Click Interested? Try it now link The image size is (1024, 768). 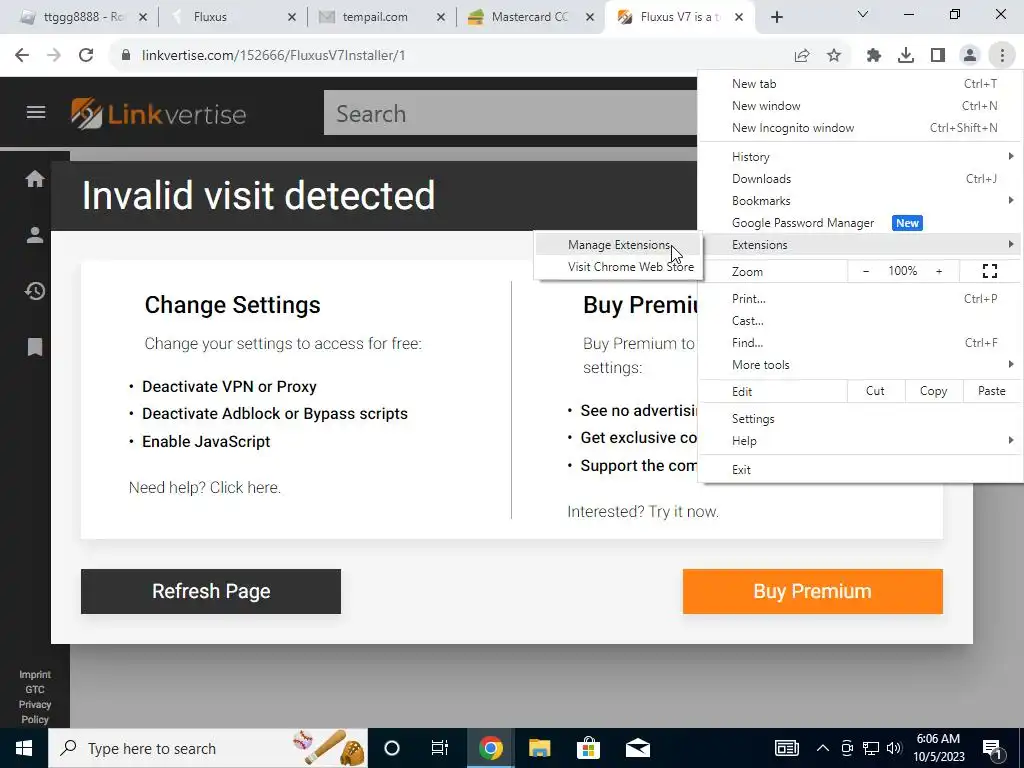(x=643, y=512)
